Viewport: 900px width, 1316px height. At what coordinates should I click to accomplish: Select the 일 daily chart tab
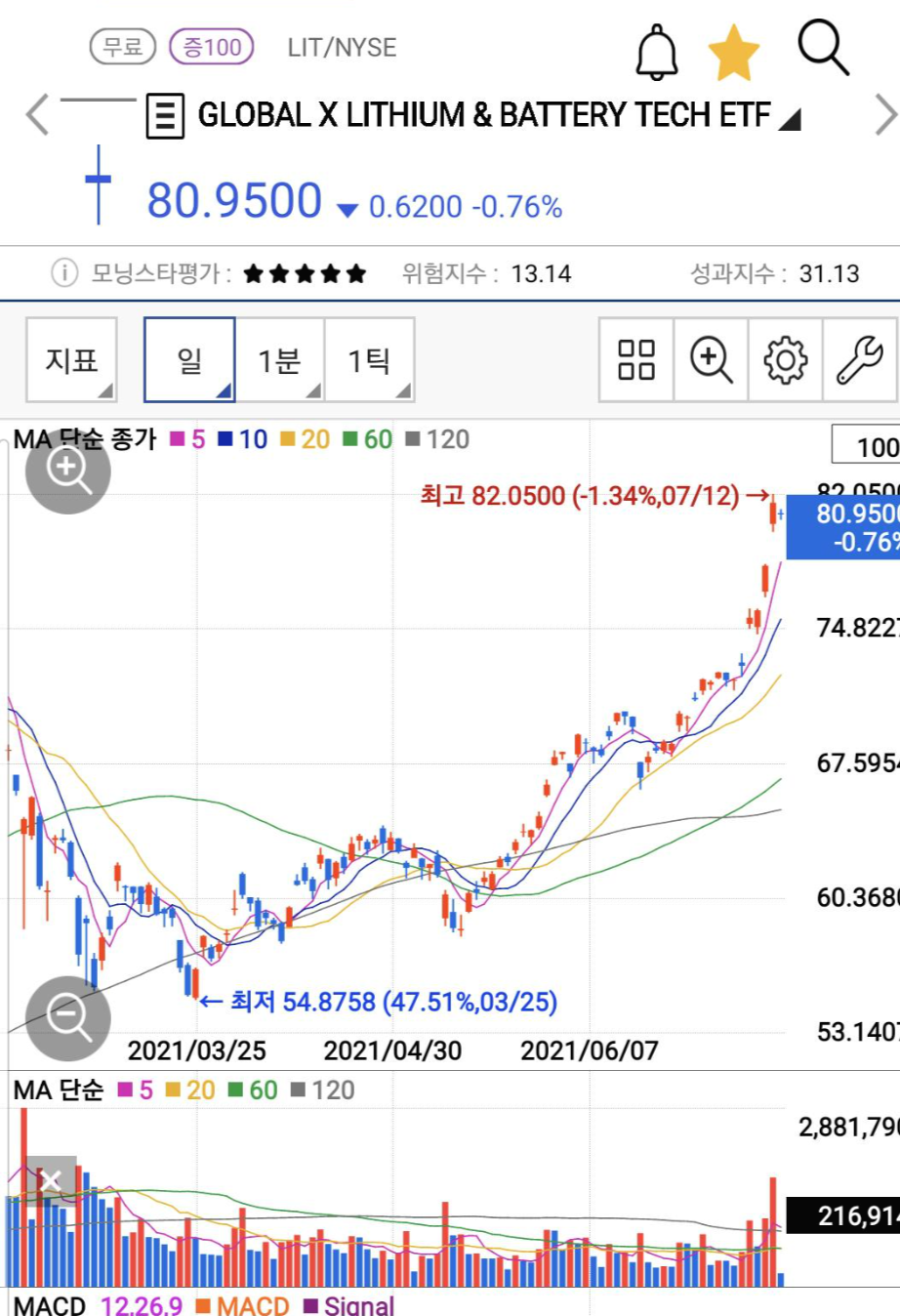coord(189,359)
